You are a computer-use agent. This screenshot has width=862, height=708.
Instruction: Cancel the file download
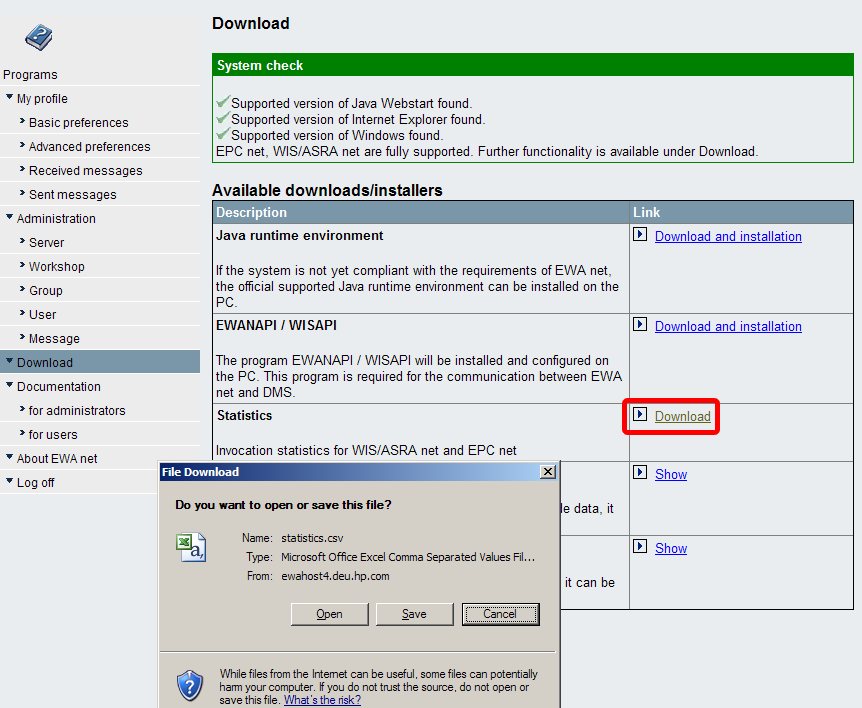click(500, 614)
